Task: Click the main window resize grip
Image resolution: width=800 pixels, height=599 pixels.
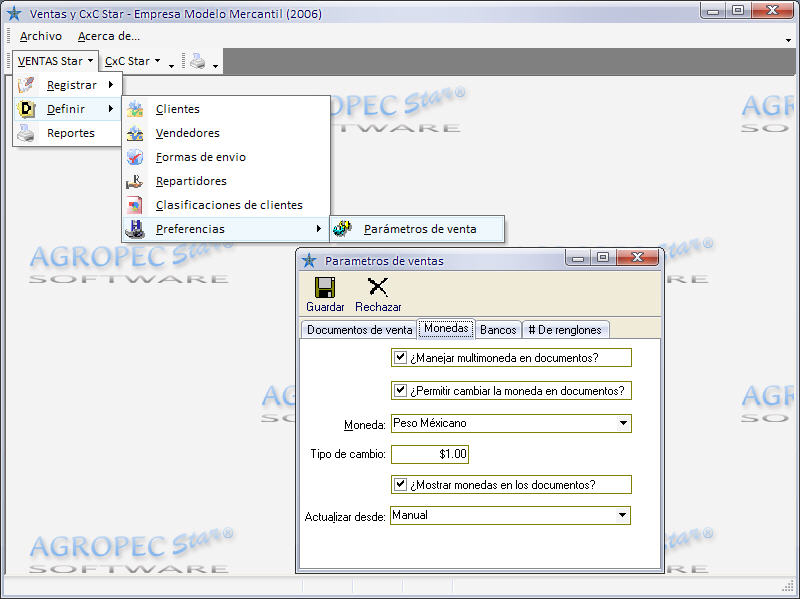Action: pyautogui.click(x=789, y=586)
